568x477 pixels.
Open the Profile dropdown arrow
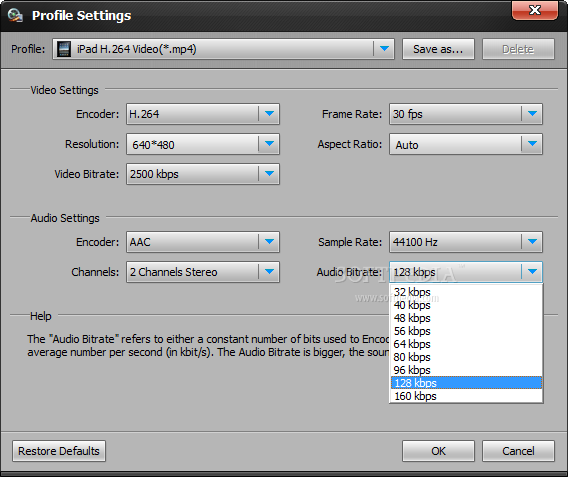coord(384,49)
